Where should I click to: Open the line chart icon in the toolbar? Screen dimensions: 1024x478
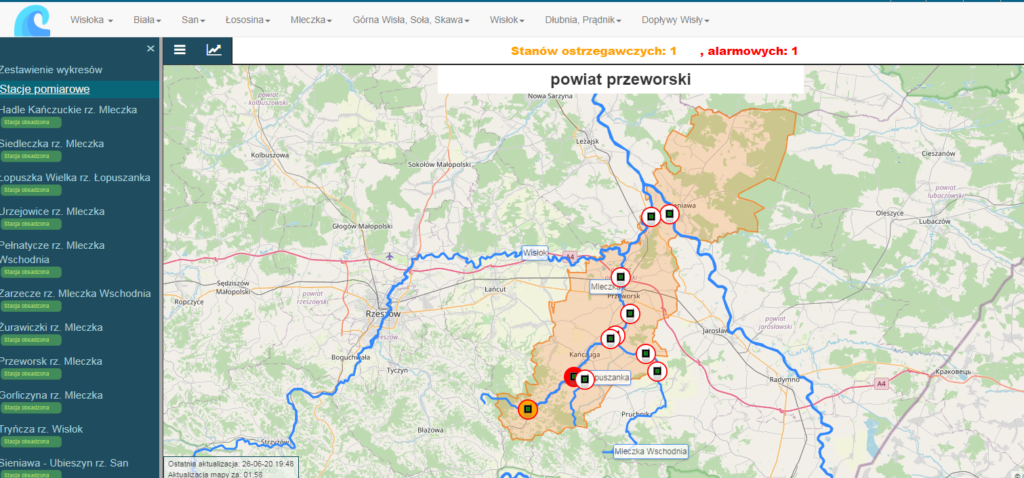pos(214,50)
